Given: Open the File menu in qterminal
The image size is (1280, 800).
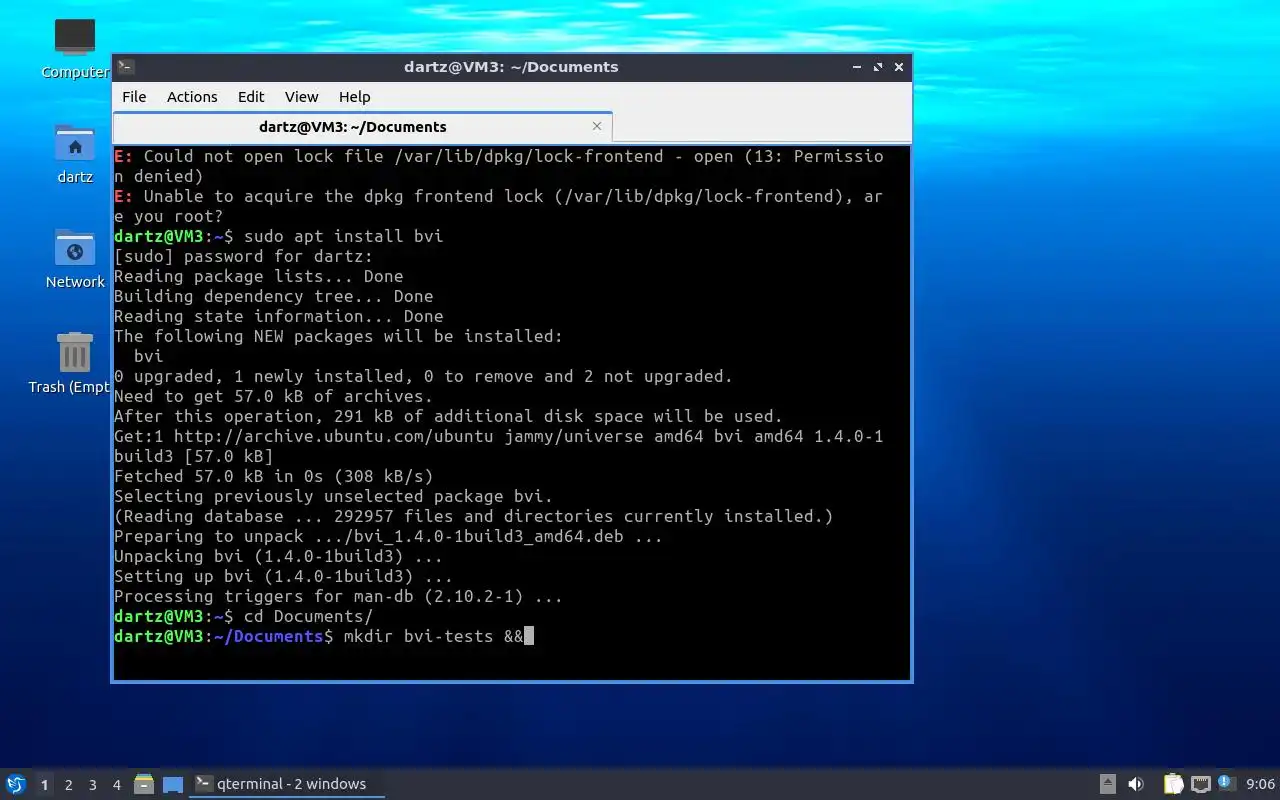Looking at the screenshot, I should tap(134, 97).
